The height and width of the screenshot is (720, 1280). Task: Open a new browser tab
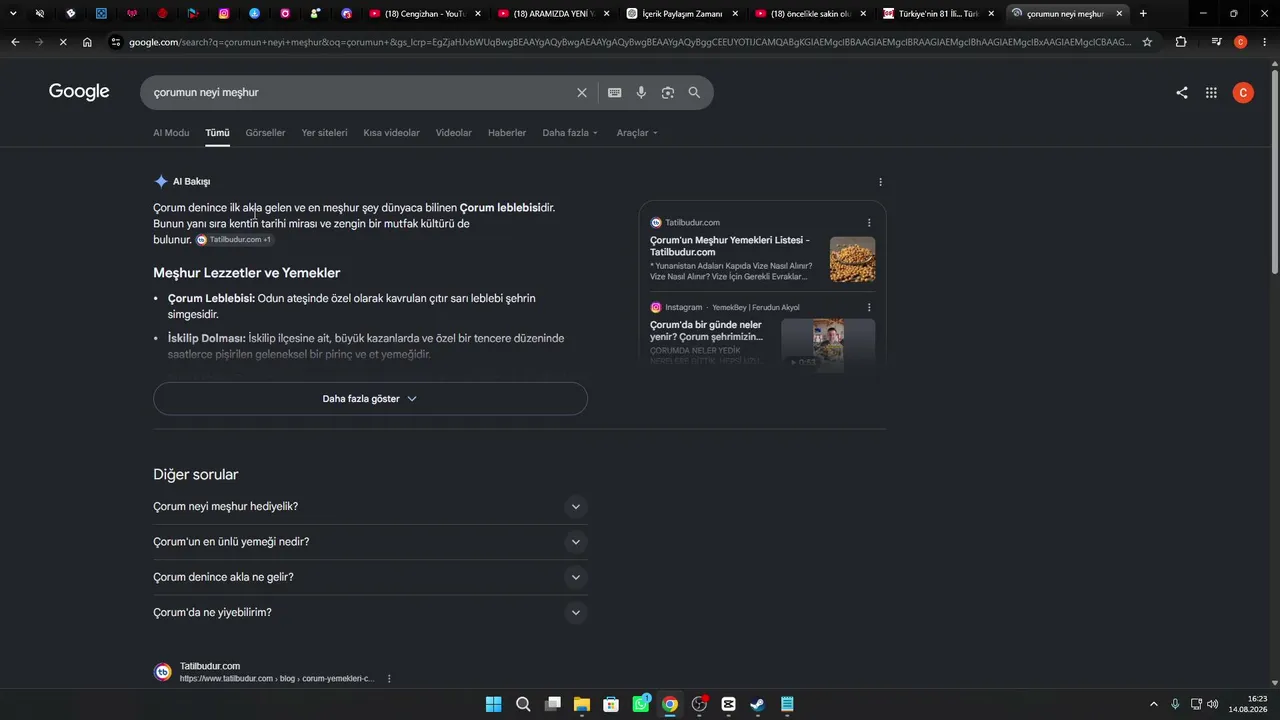(1143, 14)
